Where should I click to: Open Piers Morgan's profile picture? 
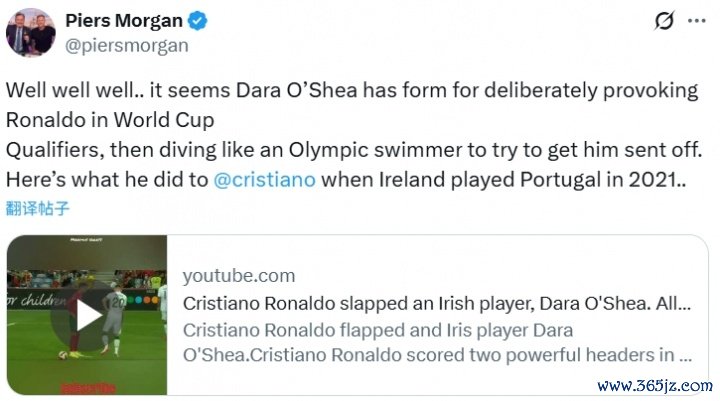coord(30,33)
